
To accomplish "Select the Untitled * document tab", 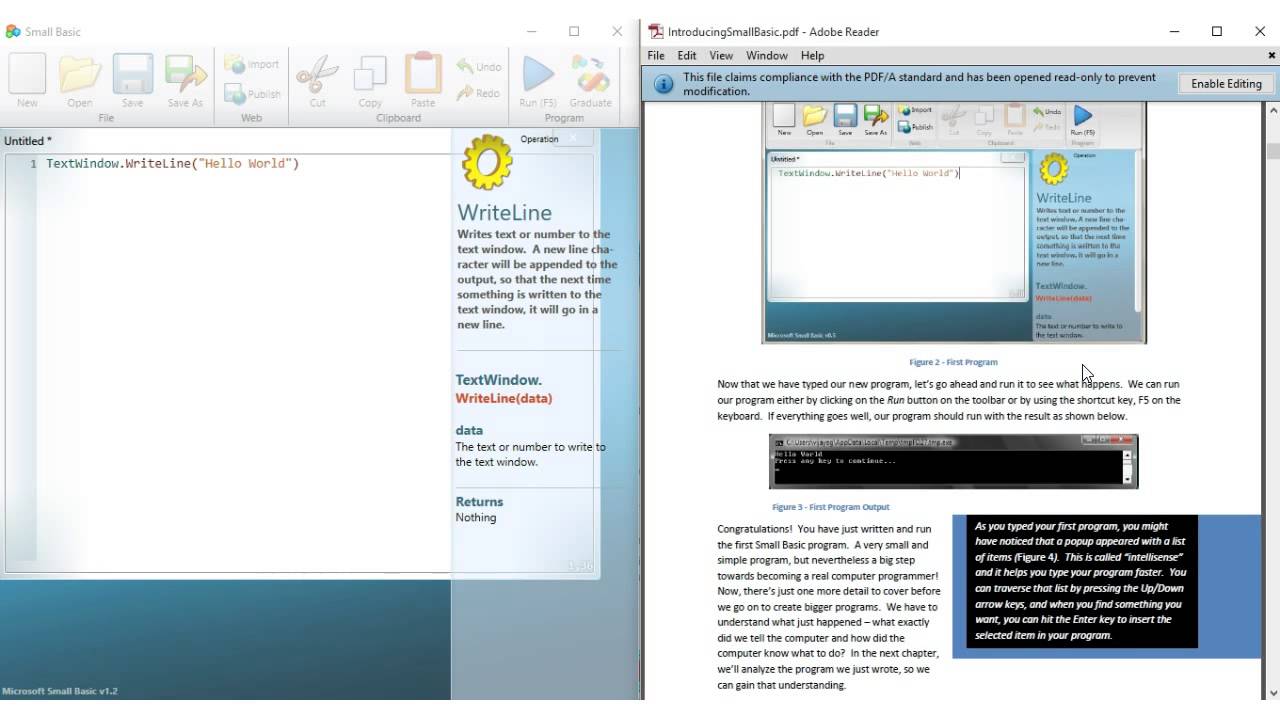I will pyautogui.click(x=28, y=141).
